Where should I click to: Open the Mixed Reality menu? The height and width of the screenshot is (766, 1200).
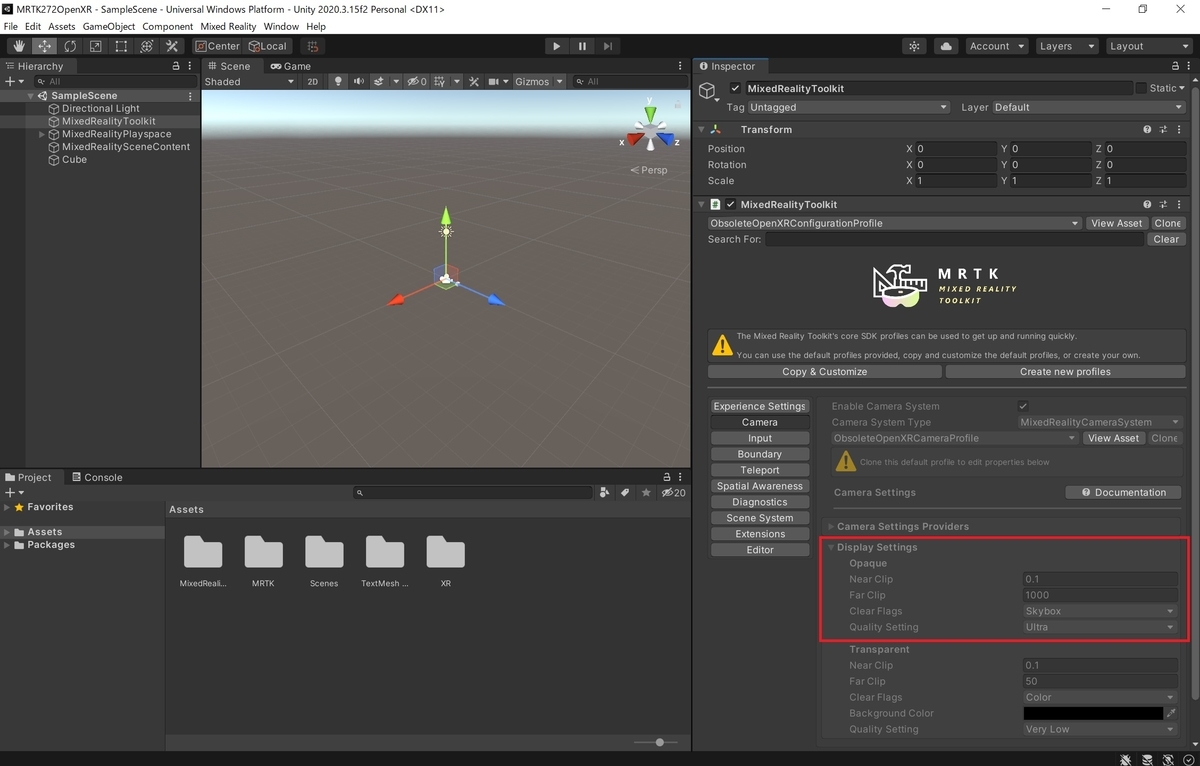pyautogui.click(x=228, y=26)
